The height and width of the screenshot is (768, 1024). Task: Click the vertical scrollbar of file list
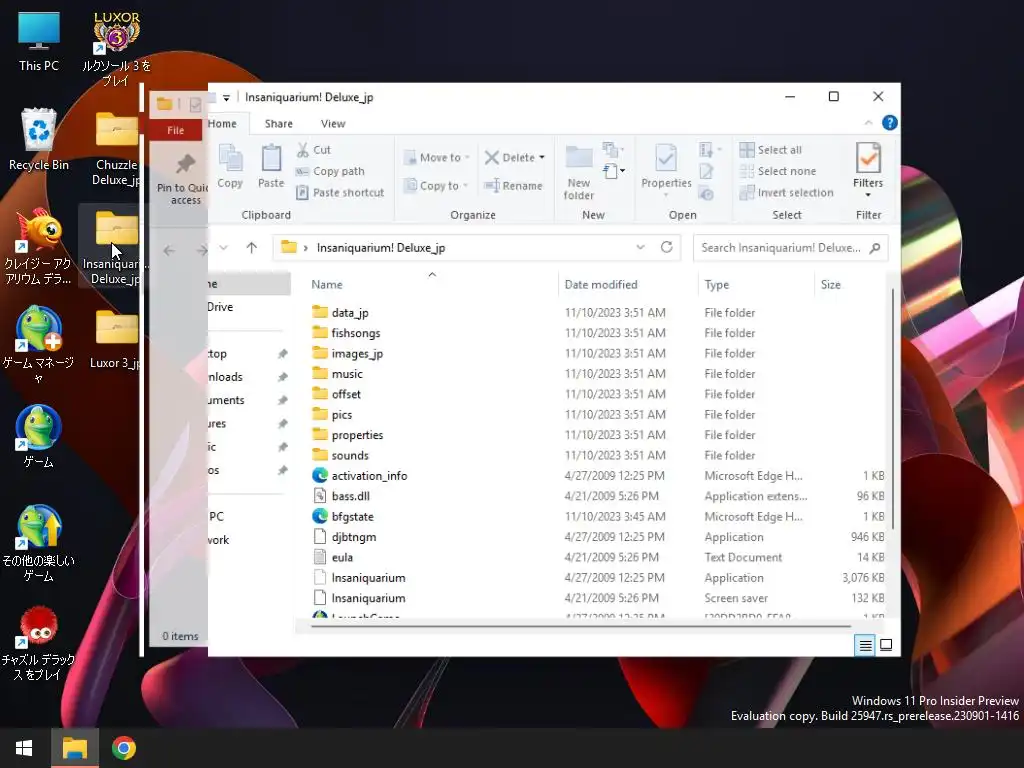coord(892,408)
